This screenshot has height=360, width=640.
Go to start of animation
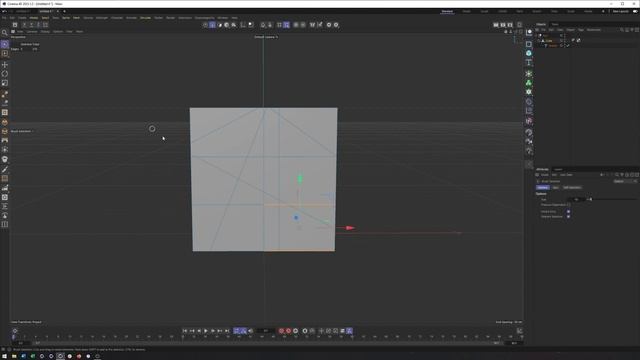pyautogui.click(x=184, y=331)
